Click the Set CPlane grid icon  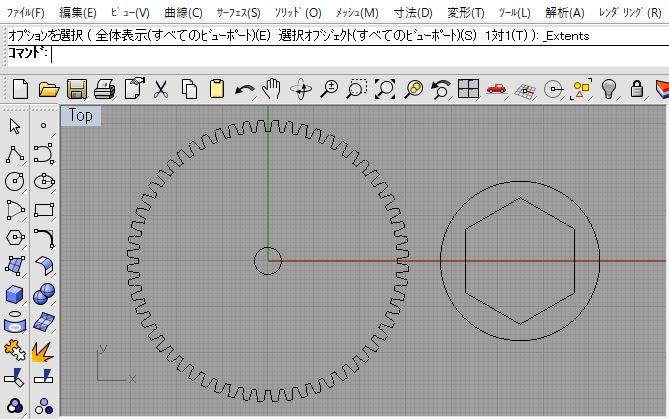tap(525, 90)
